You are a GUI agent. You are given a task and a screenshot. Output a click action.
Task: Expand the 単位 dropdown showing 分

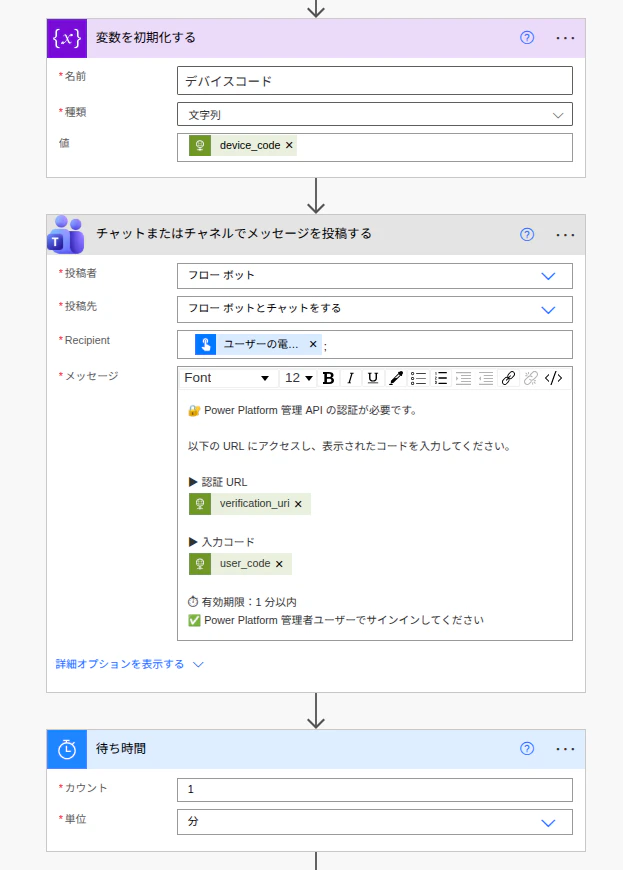coord(375,822)
